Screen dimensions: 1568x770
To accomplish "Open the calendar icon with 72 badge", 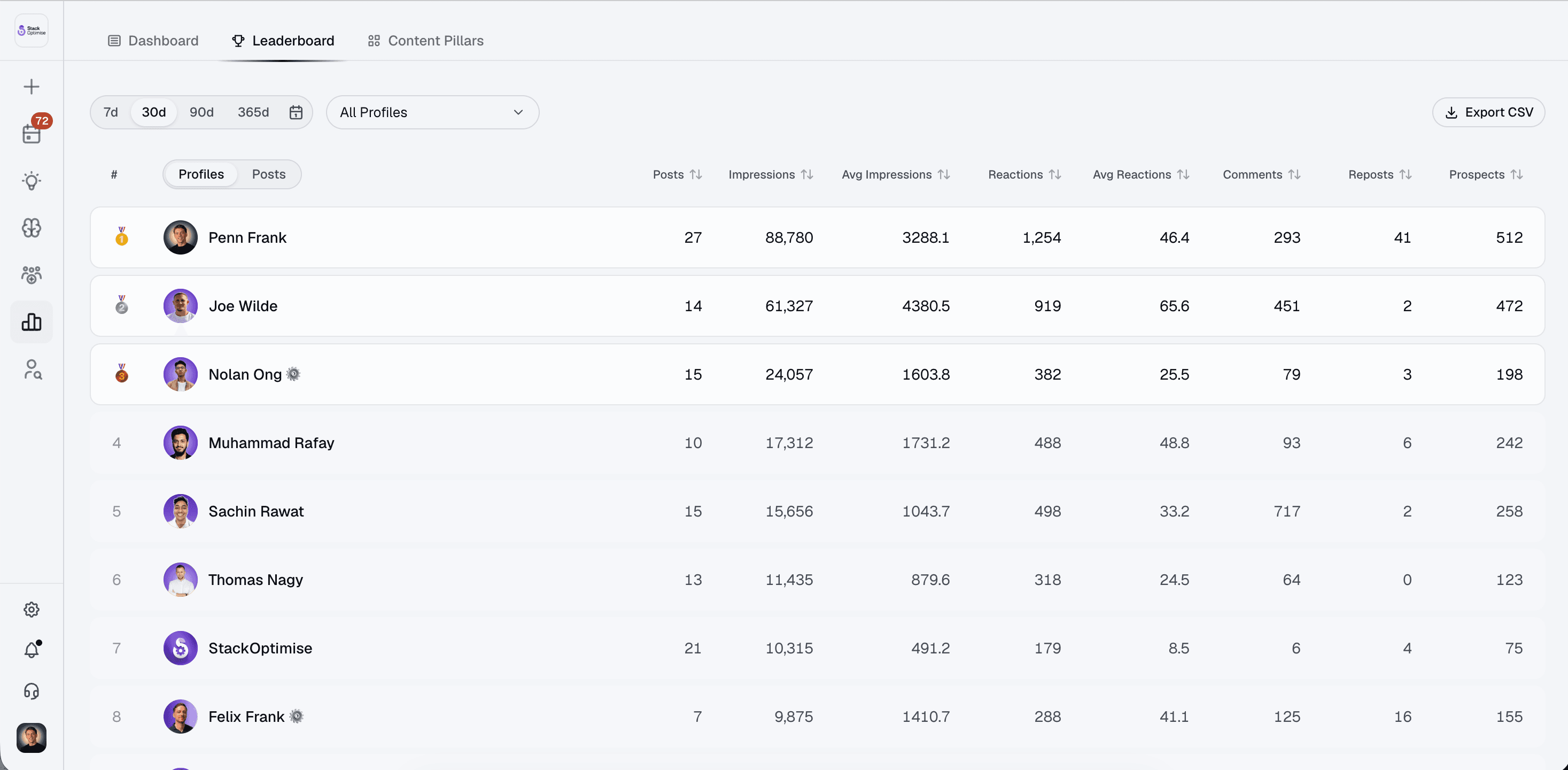I will coord(32,133).
